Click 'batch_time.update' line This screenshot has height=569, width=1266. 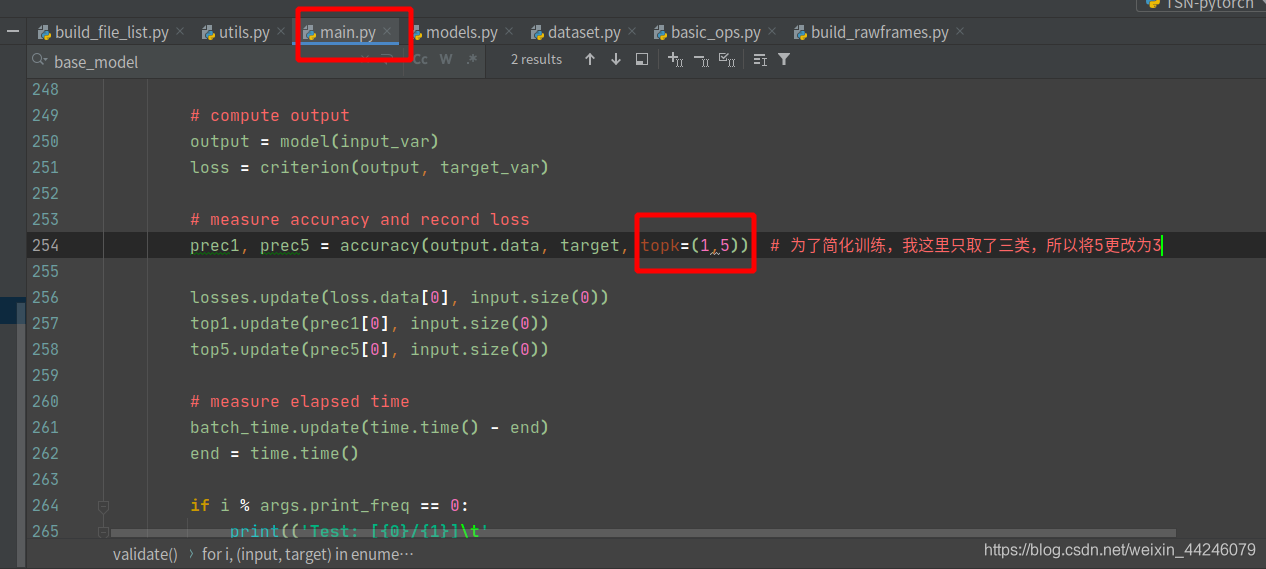coord(370,427)
